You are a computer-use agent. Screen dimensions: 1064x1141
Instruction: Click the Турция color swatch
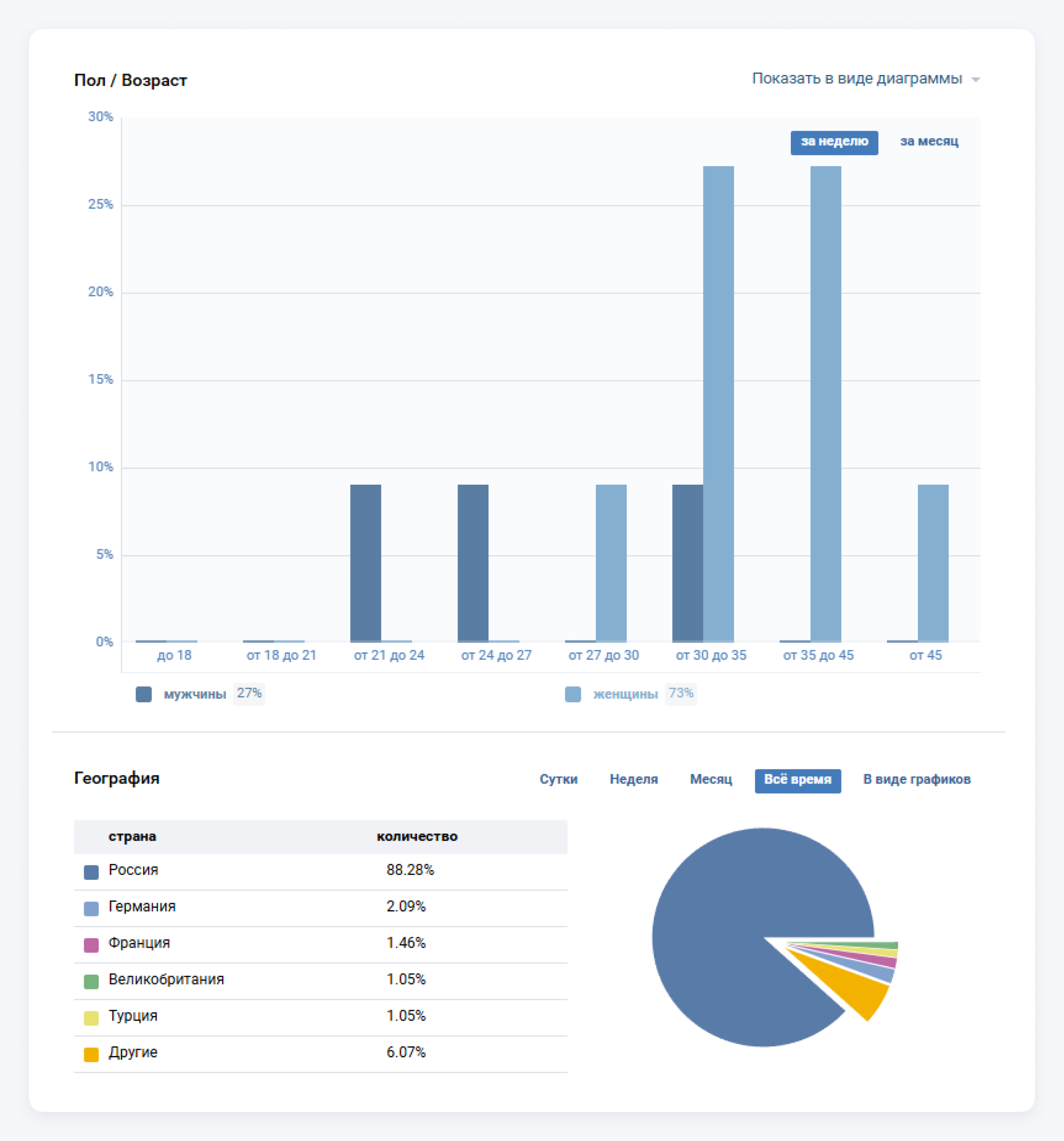point(90,1018)
